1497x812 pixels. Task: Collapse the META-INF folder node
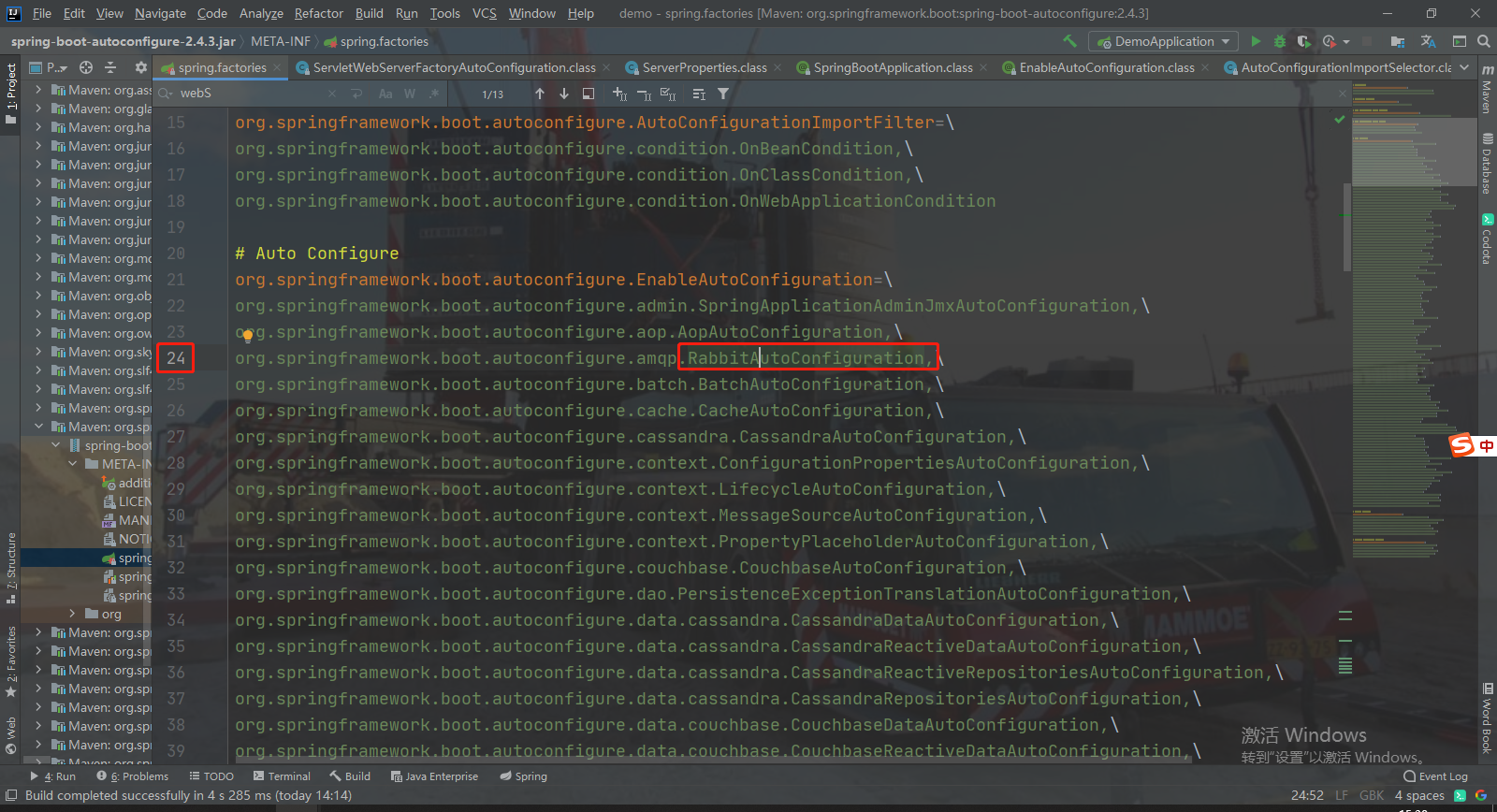coord(73,464)
